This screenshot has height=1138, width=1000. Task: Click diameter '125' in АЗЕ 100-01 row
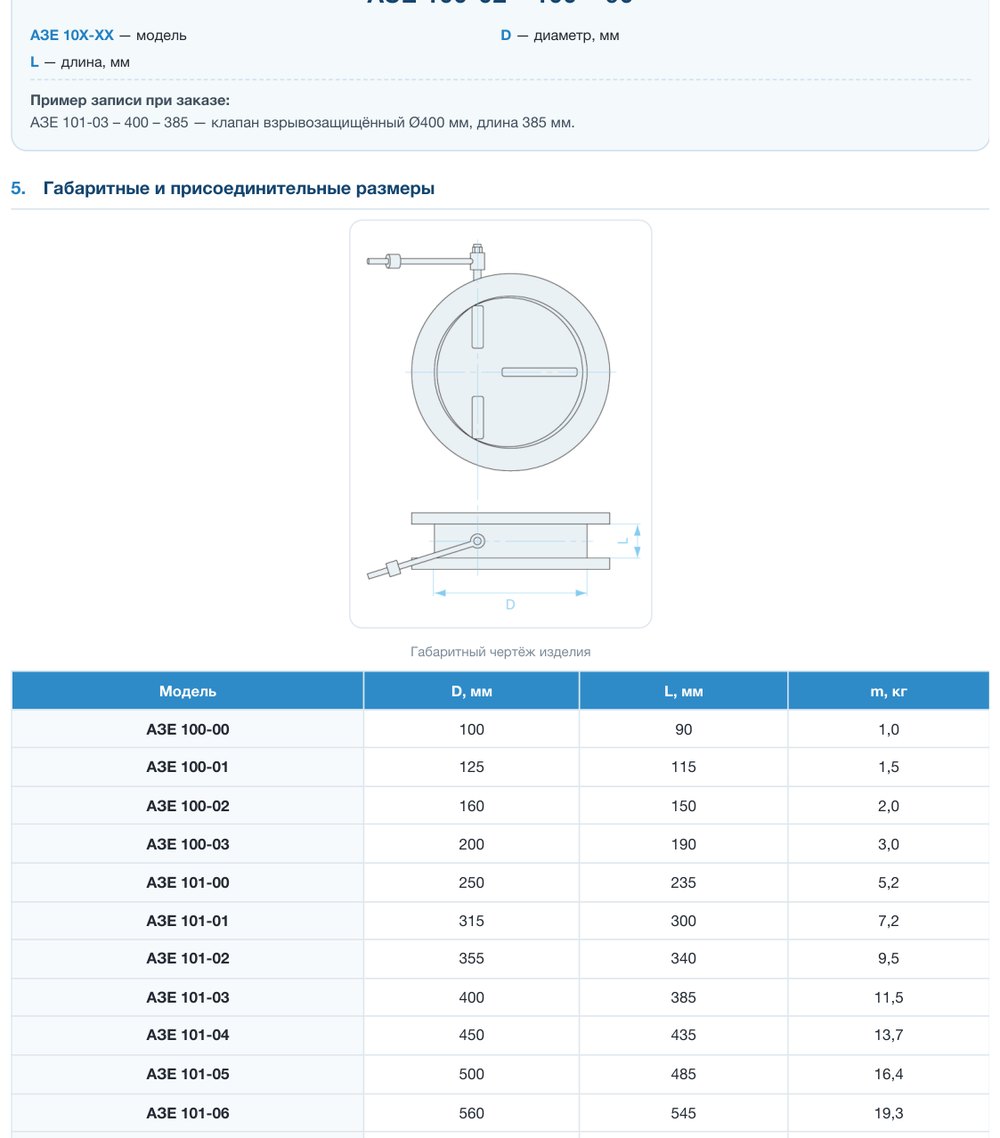(x=472, y=767)
